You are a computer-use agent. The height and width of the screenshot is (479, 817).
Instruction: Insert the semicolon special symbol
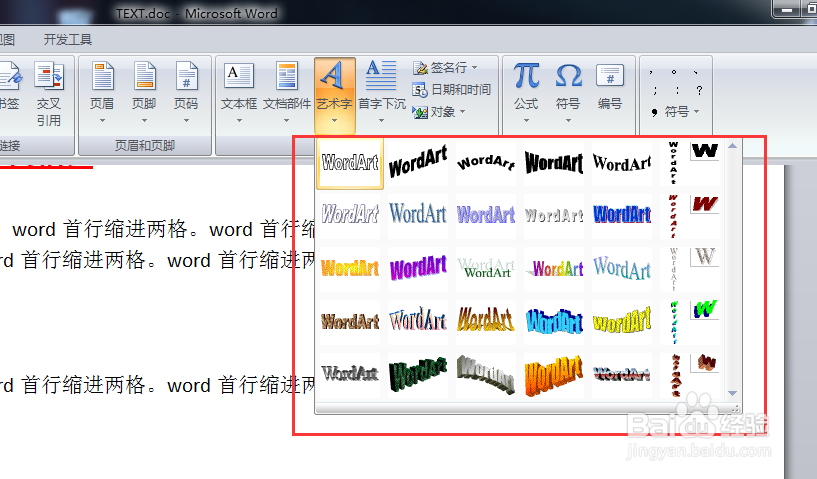tap(655, 90)
